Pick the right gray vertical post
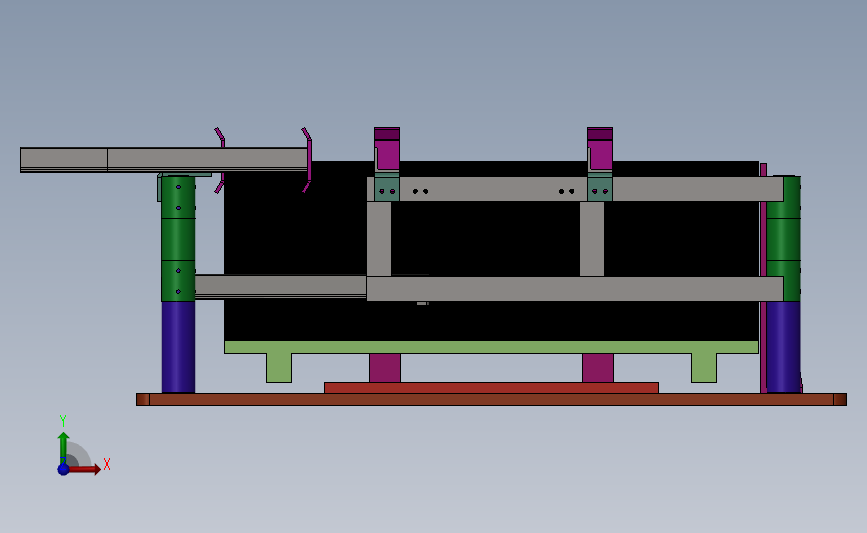867x533 pixels. 592,239
